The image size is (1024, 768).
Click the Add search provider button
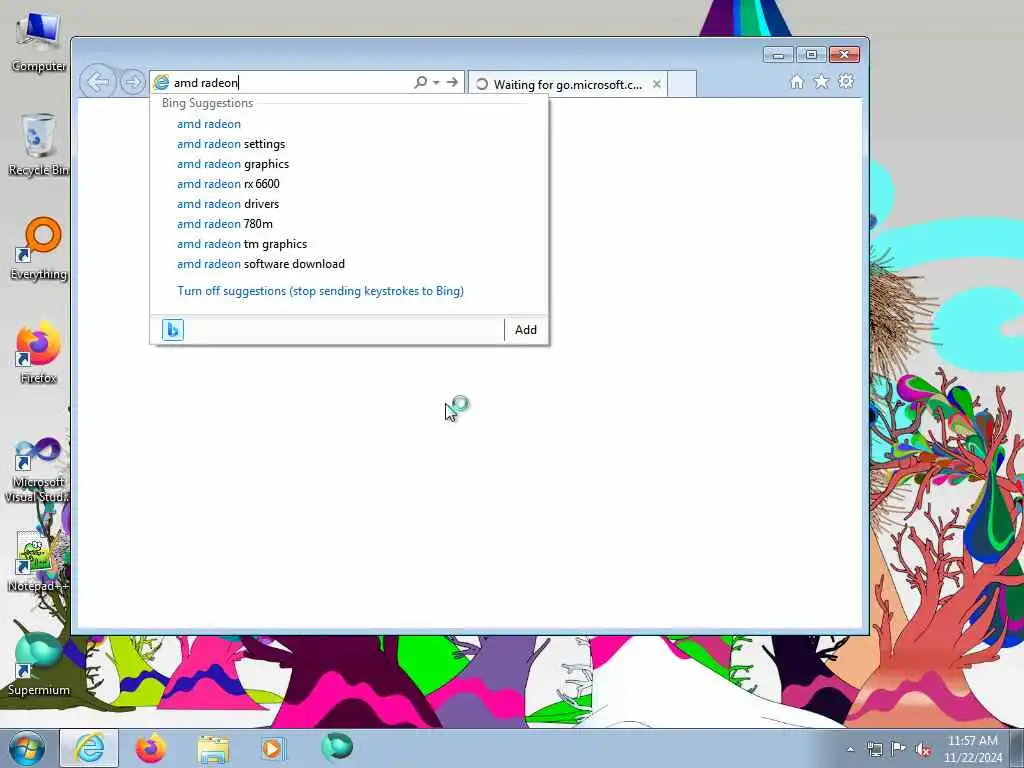pos(526,330)
